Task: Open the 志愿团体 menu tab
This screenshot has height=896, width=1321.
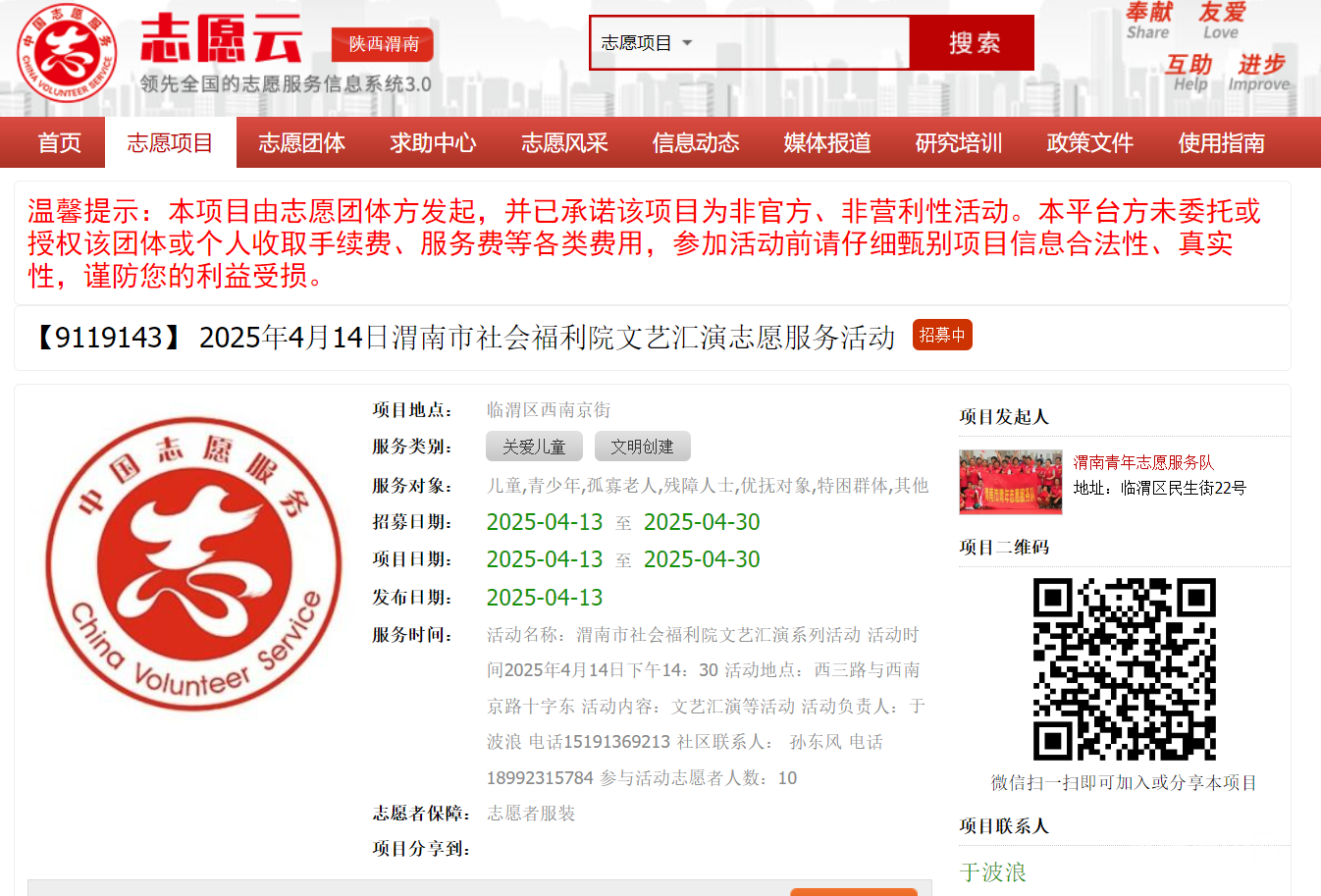Action: [x=301, y=143]
